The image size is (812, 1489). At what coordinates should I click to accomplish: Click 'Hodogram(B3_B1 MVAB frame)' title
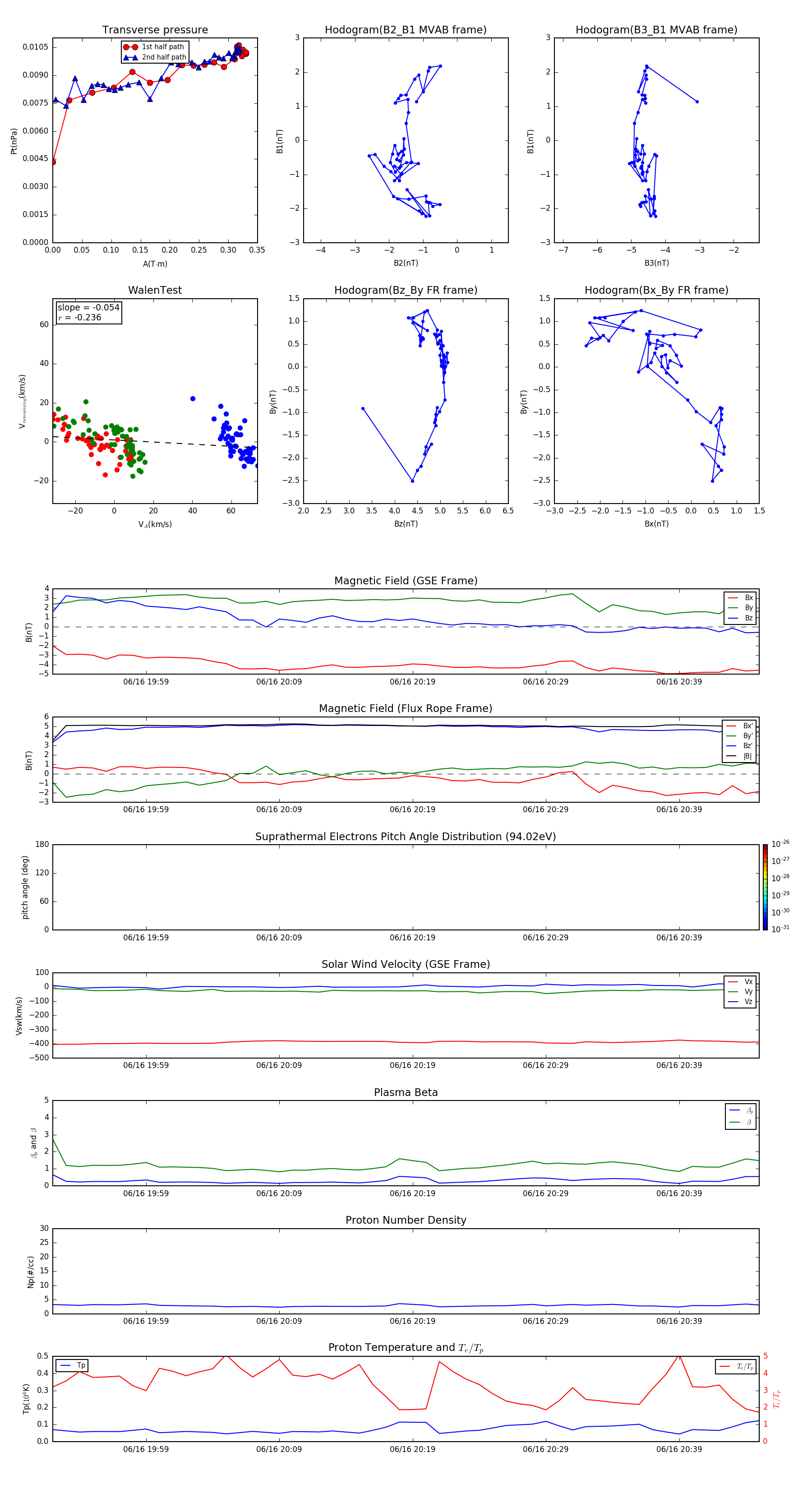[x=656, y=30]
